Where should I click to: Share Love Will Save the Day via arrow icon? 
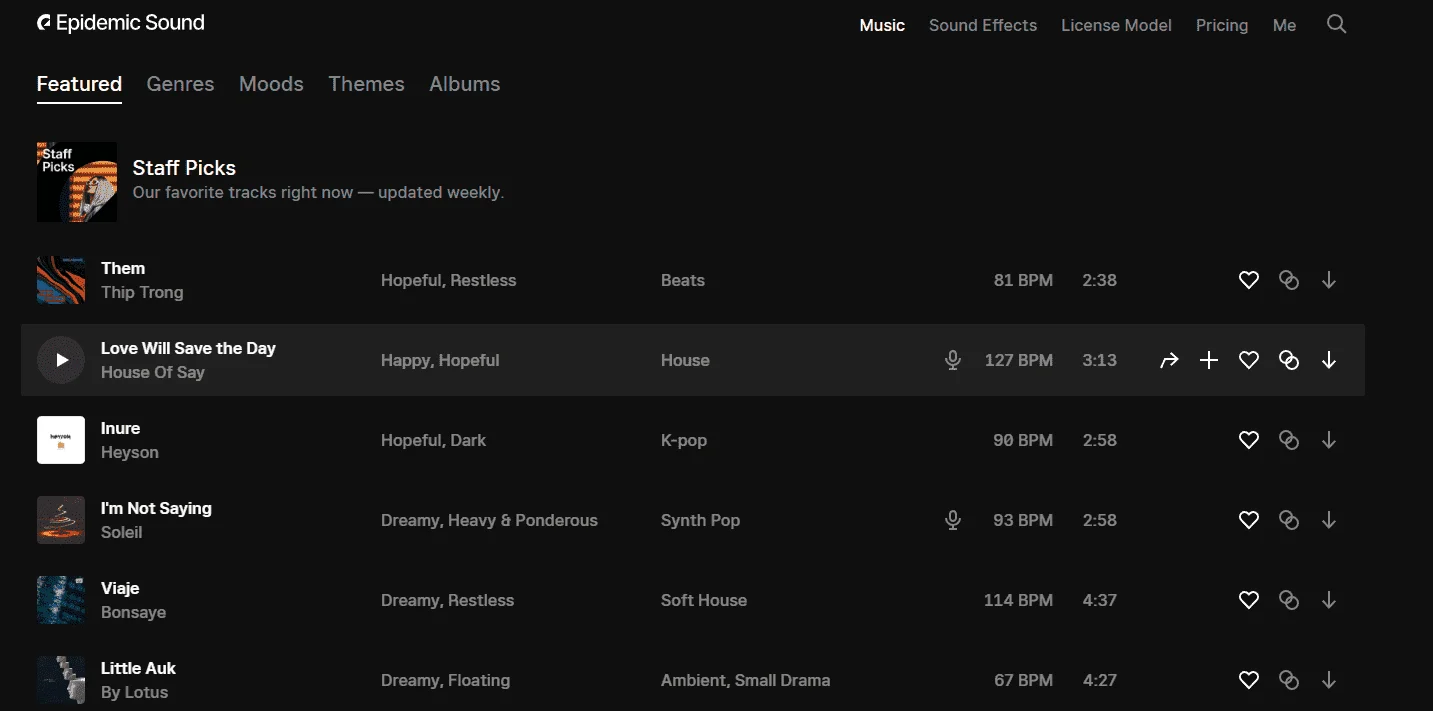coord(1169,361)
